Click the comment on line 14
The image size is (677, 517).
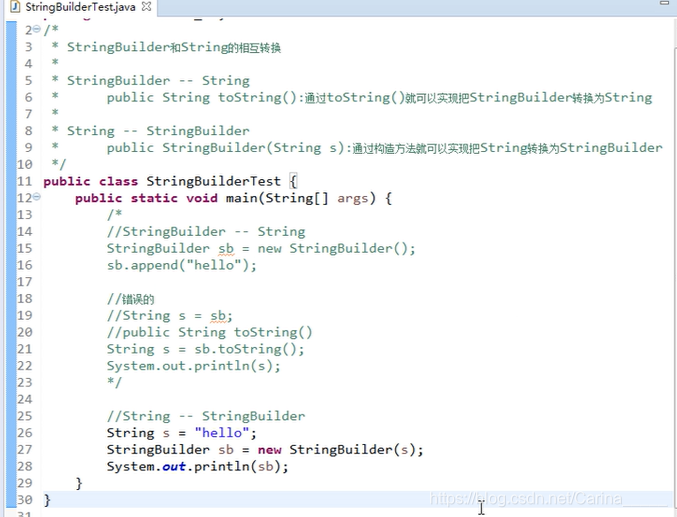(x=206, y=232)
